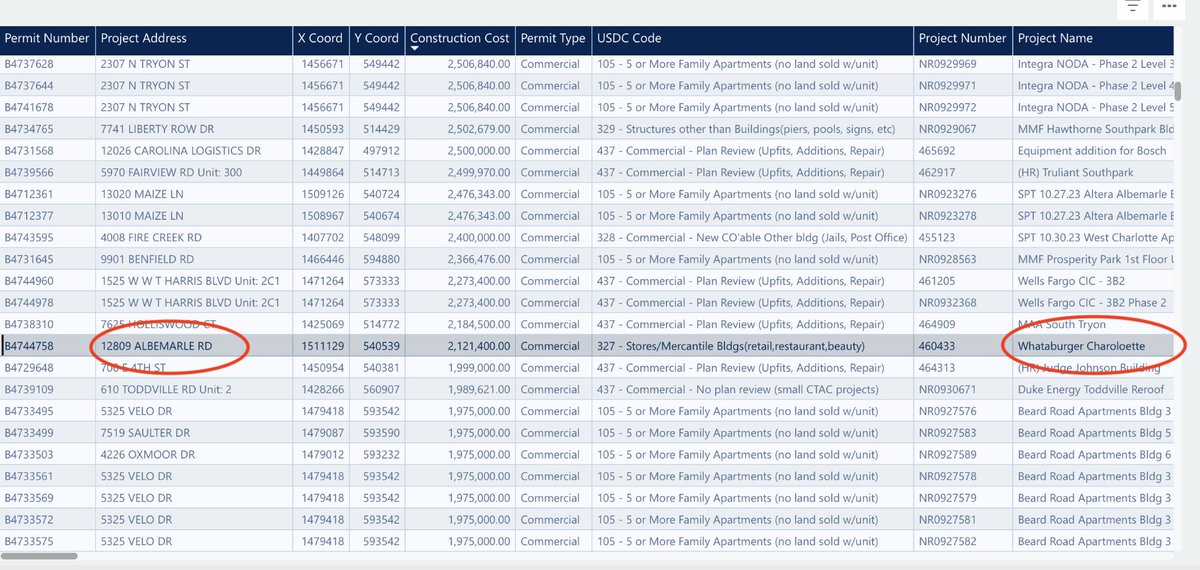Click USDC code 329 - Structures other than Buildings
The width and height of the screenshot is (1200, 570).
[746, 129]
